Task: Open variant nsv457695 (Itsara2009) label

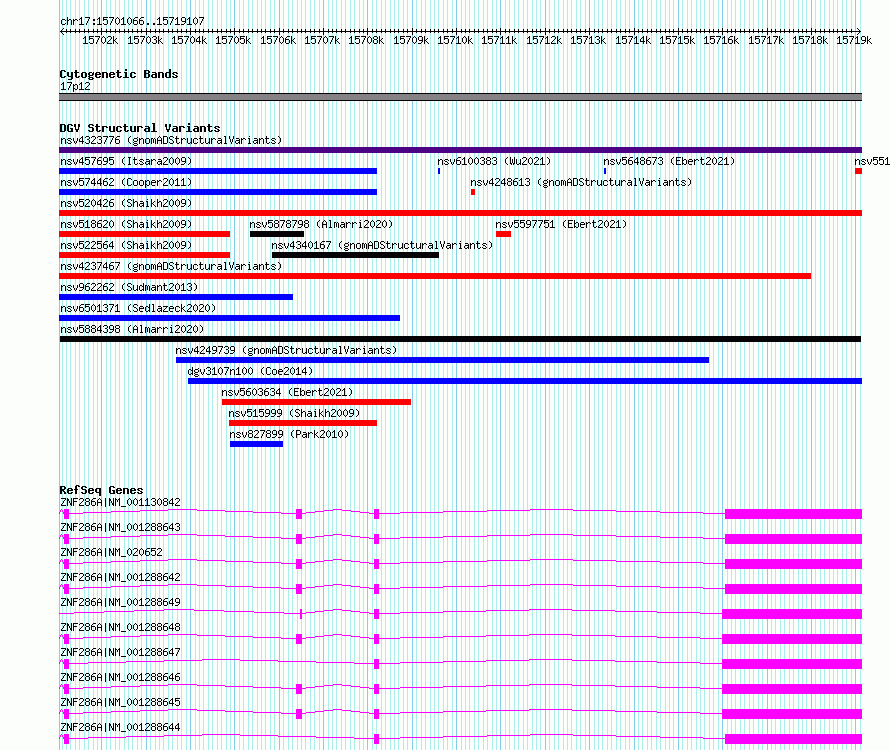Action: 126,161
